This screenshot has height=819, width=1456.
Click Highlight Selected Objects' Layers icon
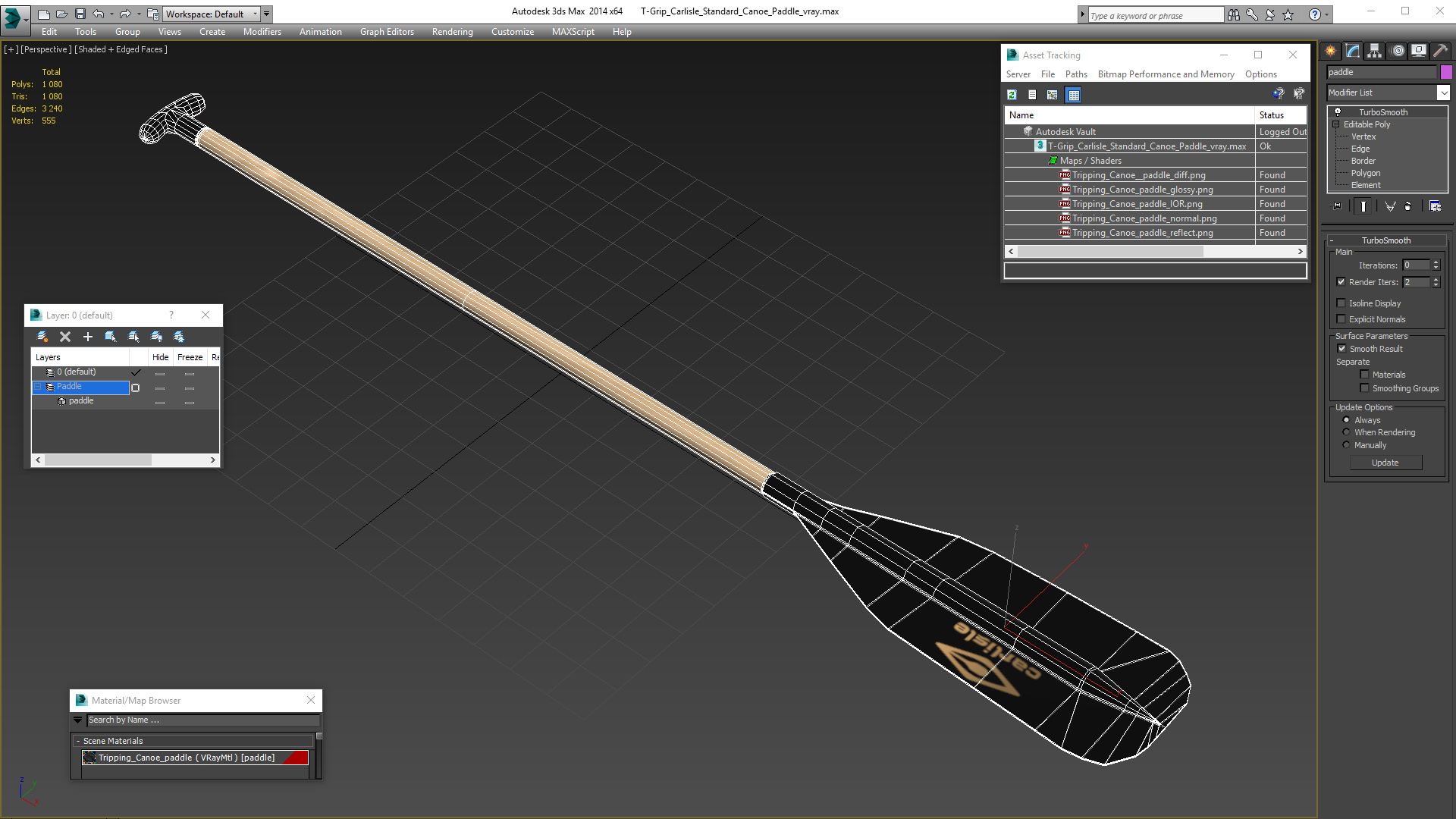[133, 336]
